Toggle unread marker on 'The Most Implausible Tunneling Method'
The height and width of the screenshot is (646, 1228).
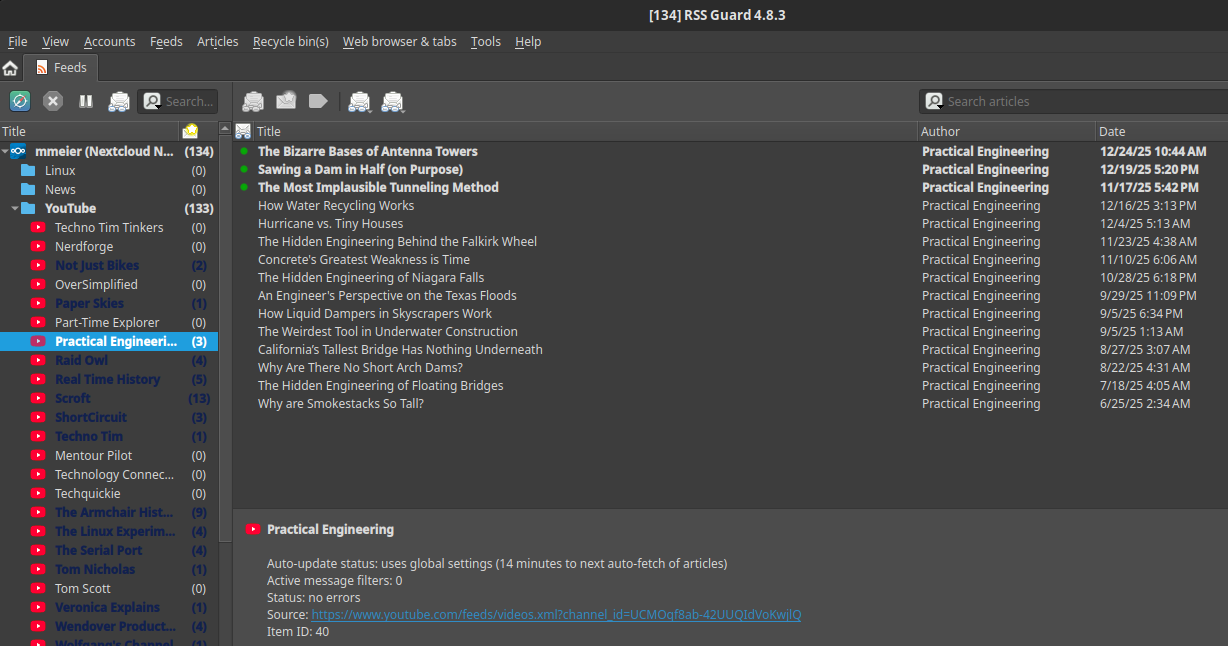246,187
